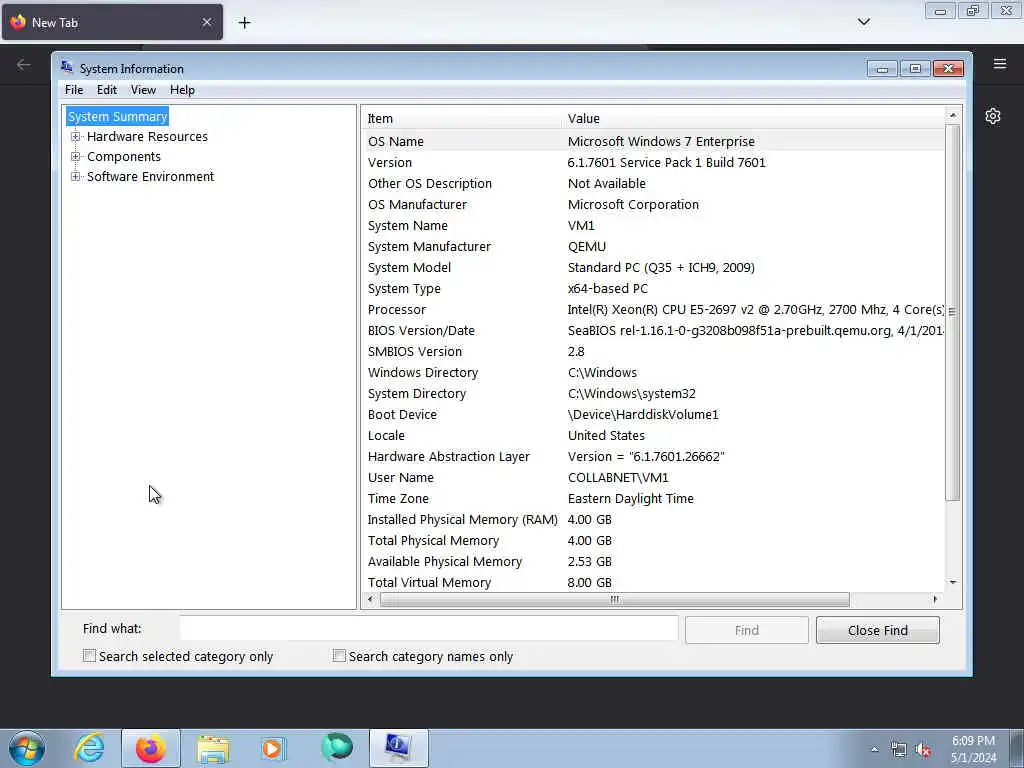1024x768 pixels.
Task: Select the Available Physical Memory row
Action: [653, 562]
